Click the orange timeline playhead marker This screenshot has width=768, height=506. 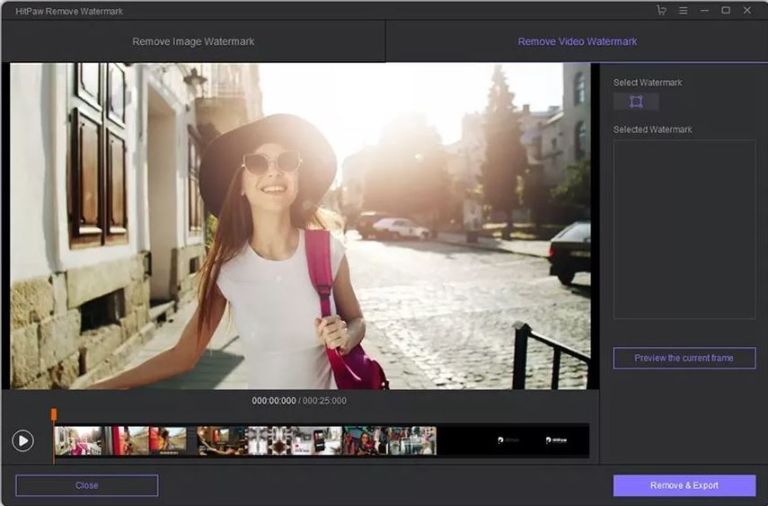54,415
